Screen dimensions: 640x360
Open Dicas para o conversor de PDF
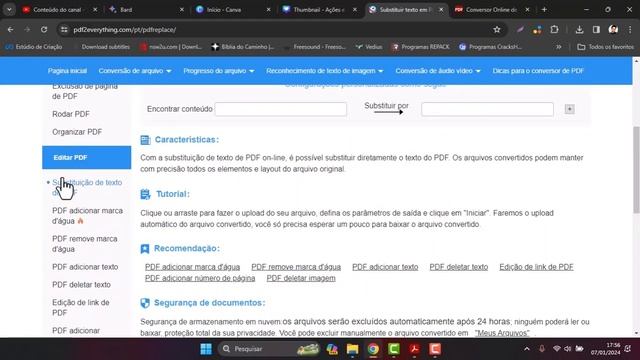pos(538,71)
